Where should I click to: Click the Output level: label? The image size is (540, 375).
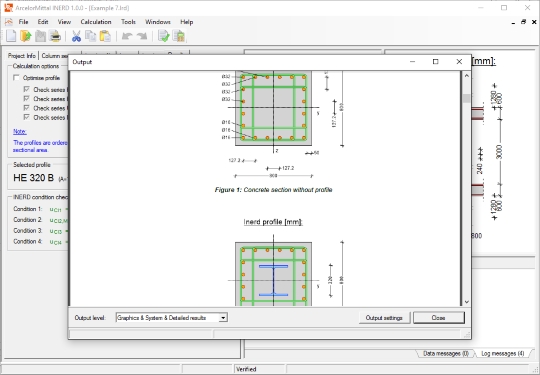[x=90, y=317]
